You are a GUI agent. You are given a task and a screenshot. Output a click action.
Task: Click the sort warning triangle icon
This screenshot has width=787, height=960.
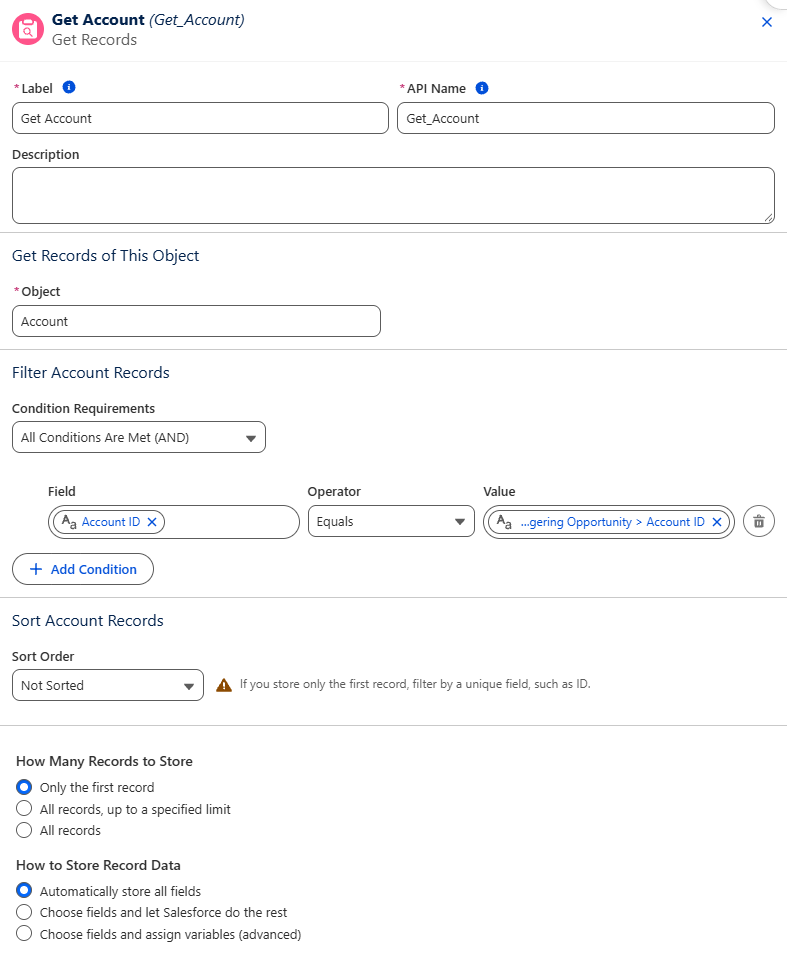tap(224, 684)
